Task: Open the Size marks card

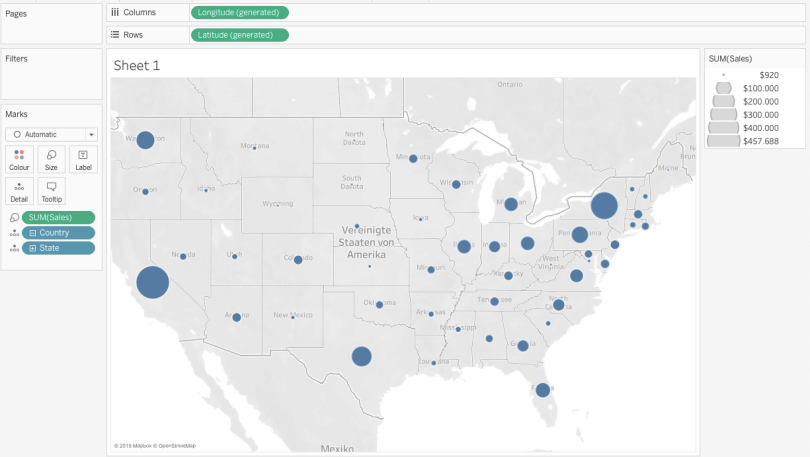Action: click(x=51, y=160)
